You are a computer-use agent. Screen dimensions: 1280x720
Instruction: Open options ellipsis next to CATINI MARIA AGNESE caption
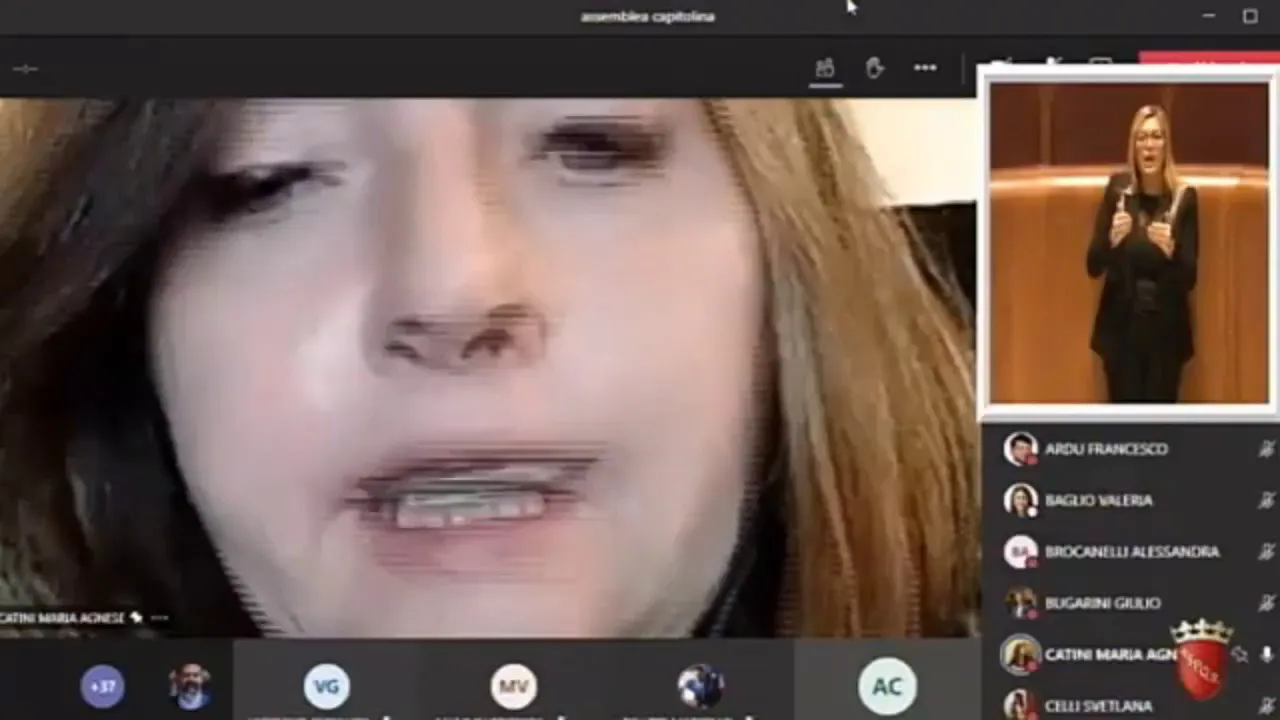pos(159,618)
